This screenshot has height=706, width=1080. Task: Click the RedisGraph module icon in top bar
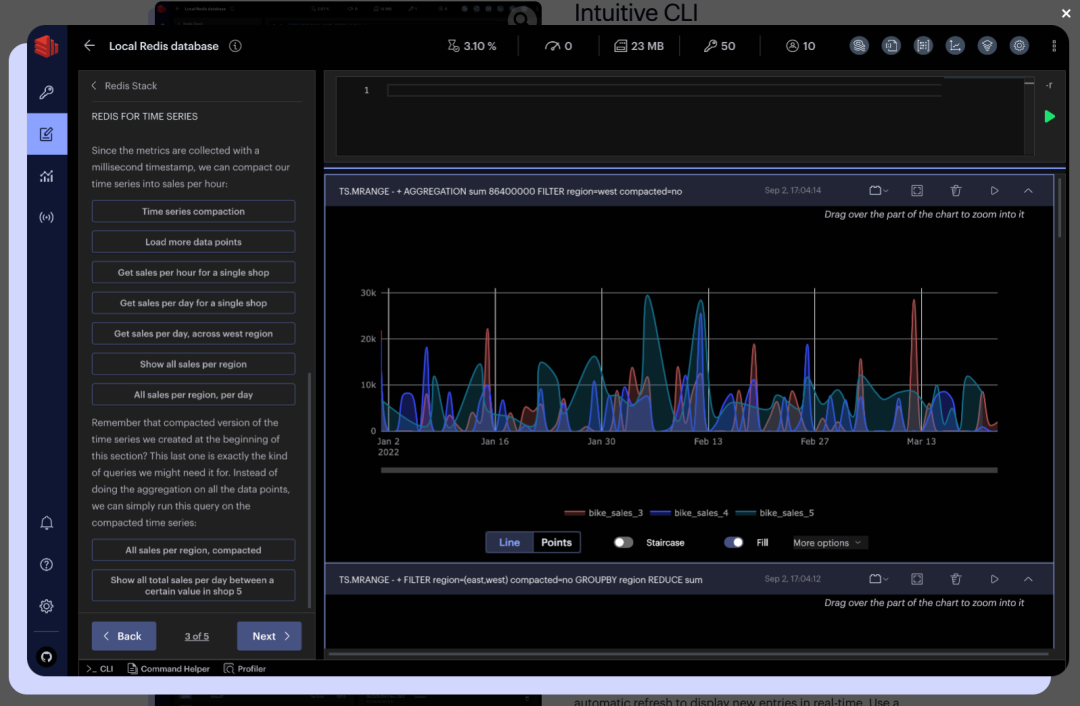click(x=923, y=45)
